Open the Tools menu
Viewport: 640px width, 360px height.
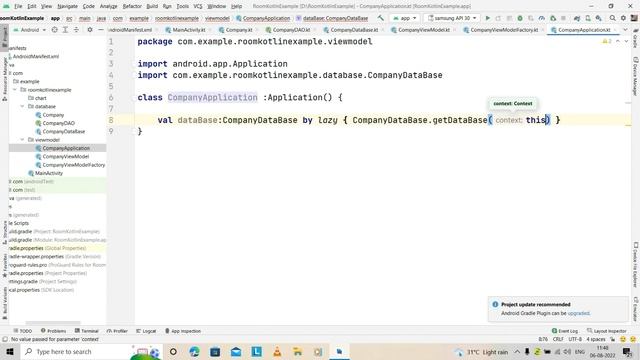(182, 6)
